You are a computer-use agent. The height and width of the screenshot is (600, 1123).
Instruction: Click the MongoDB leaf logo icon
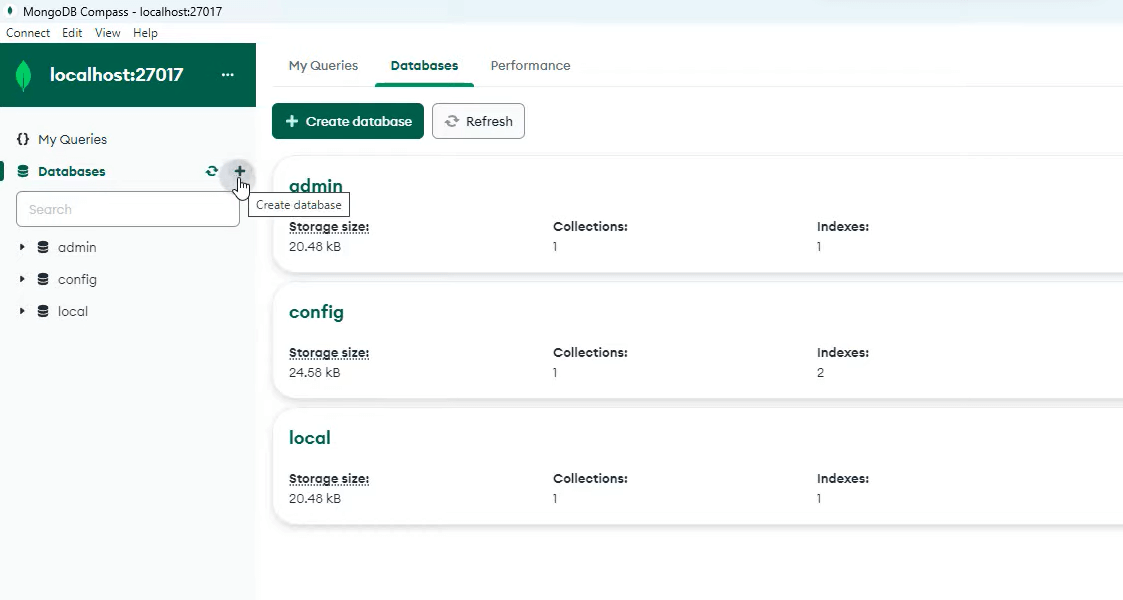pos(23,75)
